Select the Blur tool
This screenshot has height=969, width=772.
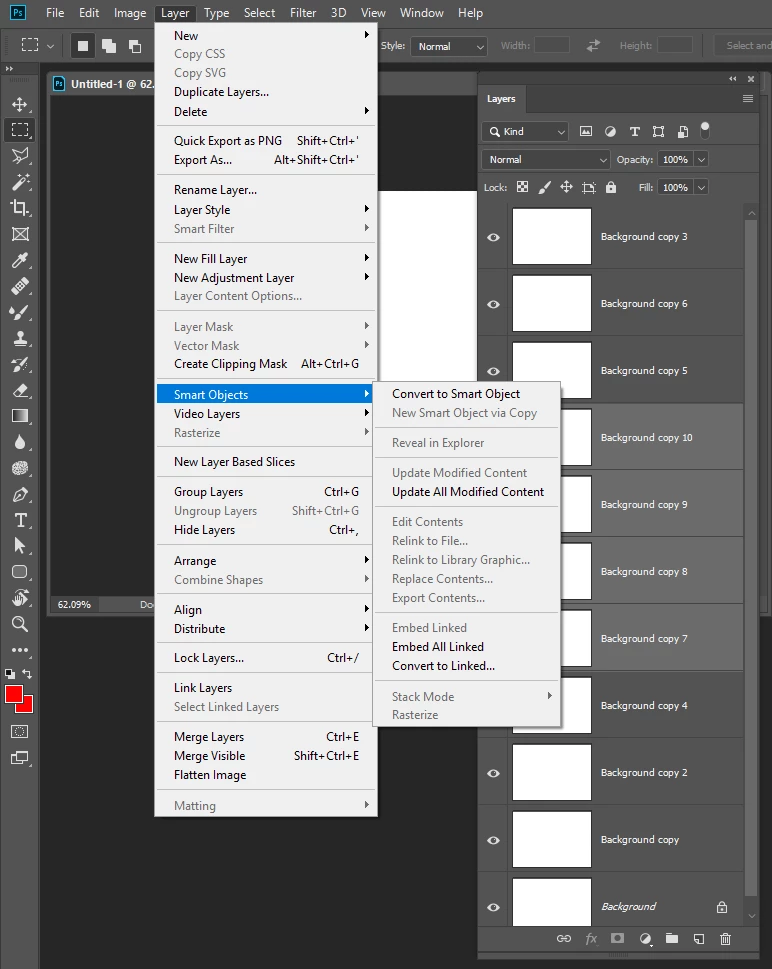[20, 442]
